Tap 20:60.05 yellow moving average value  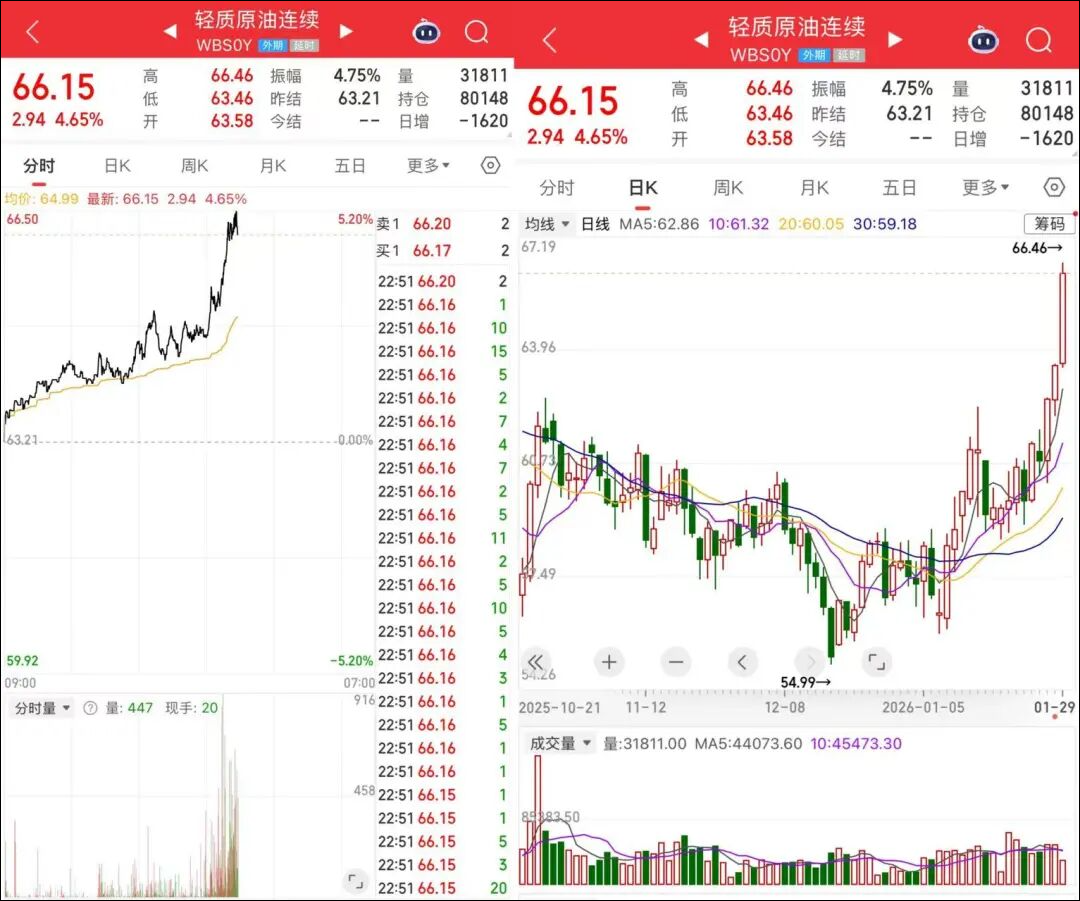[811, 224]
